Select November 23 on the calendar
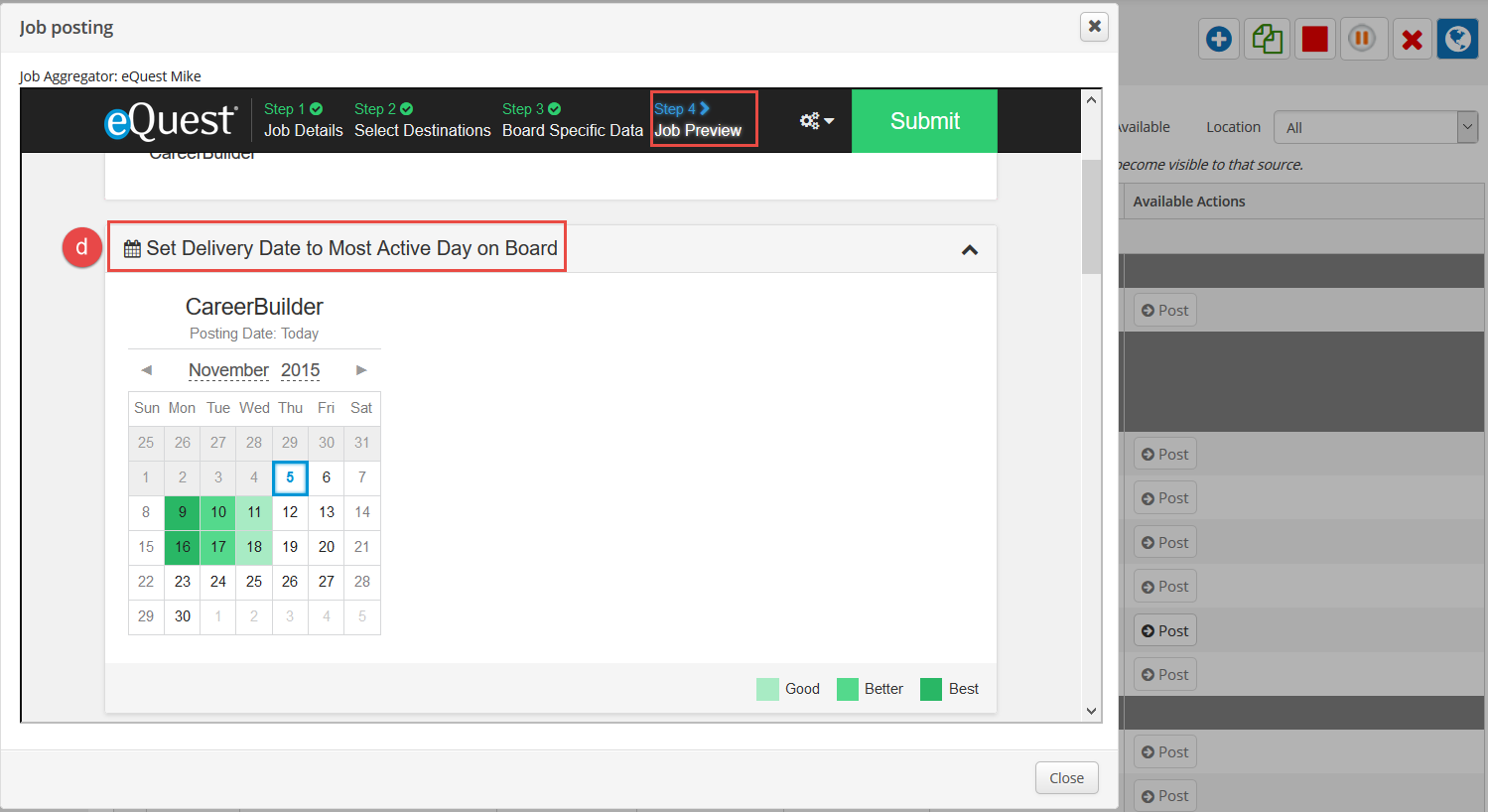 [183, 582]
